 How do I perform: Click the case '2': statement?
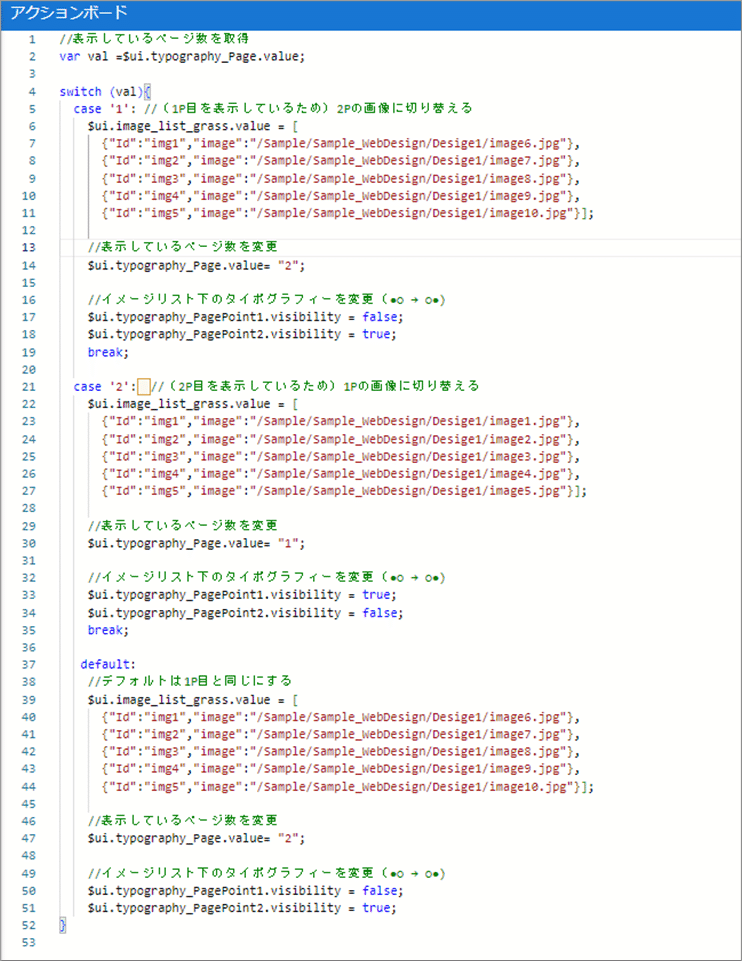coord(104,387)
